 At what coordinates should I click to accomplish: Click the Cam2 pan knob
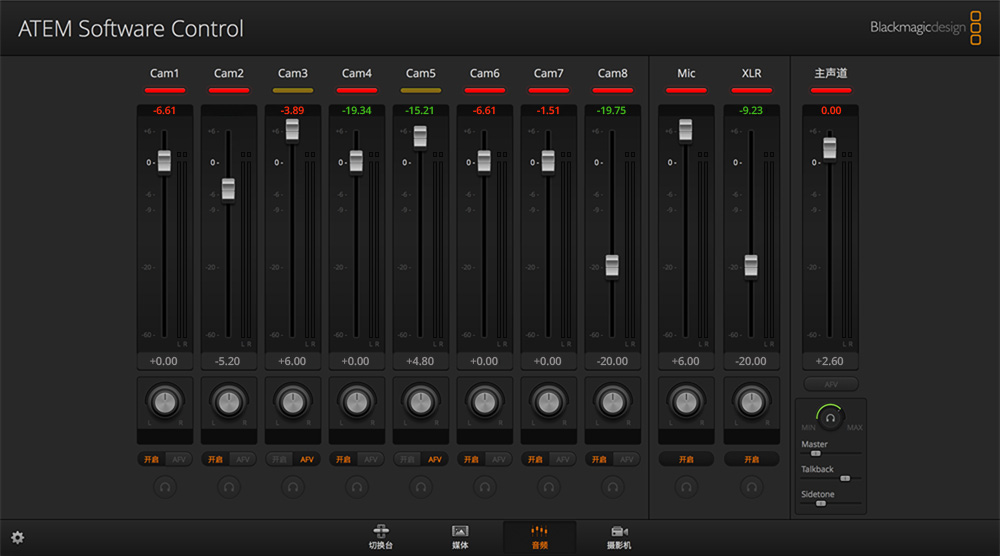tap(229, 402)
